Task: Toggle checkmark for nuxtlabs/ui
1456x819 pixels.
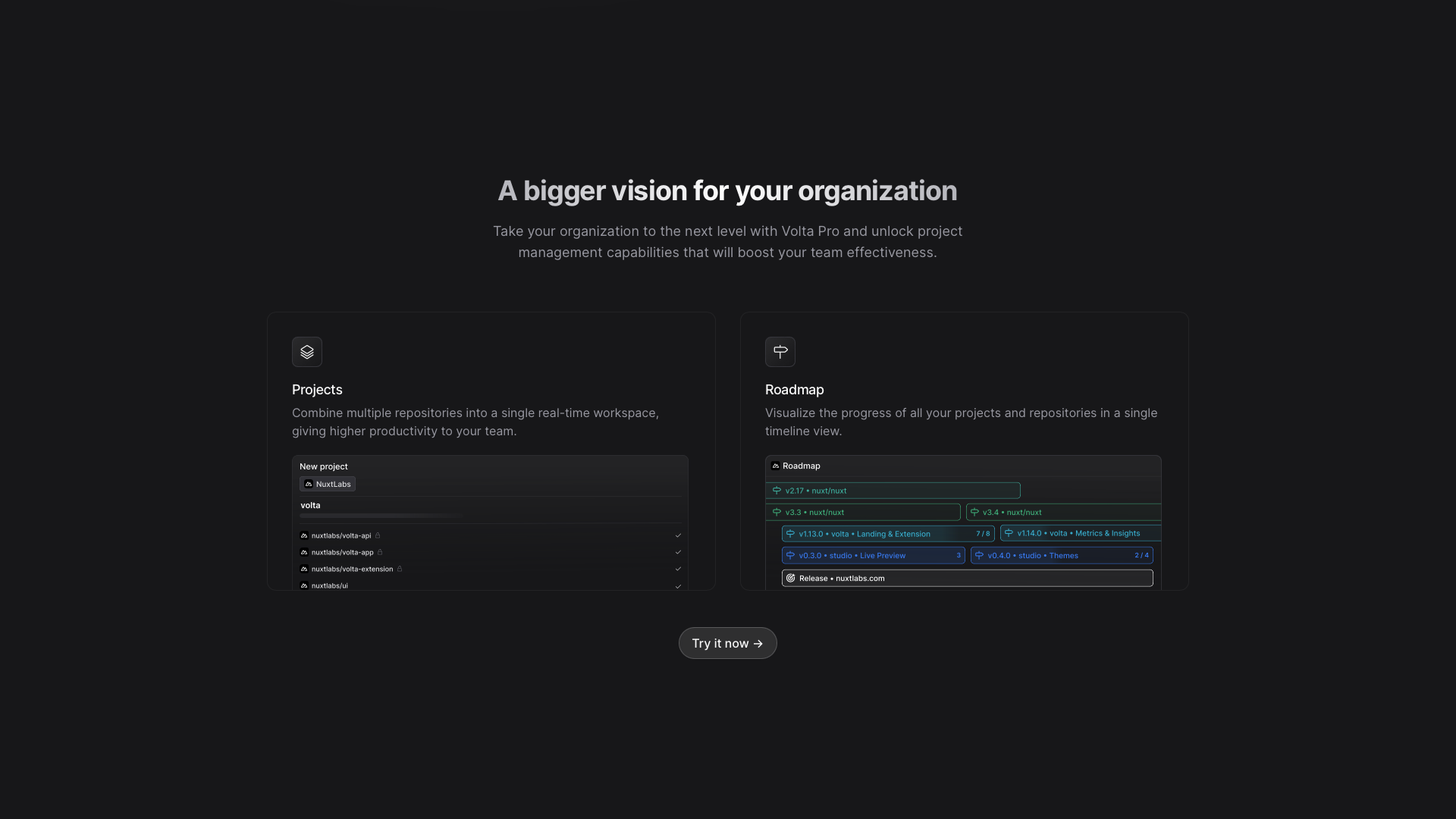Action: (678, 585)
